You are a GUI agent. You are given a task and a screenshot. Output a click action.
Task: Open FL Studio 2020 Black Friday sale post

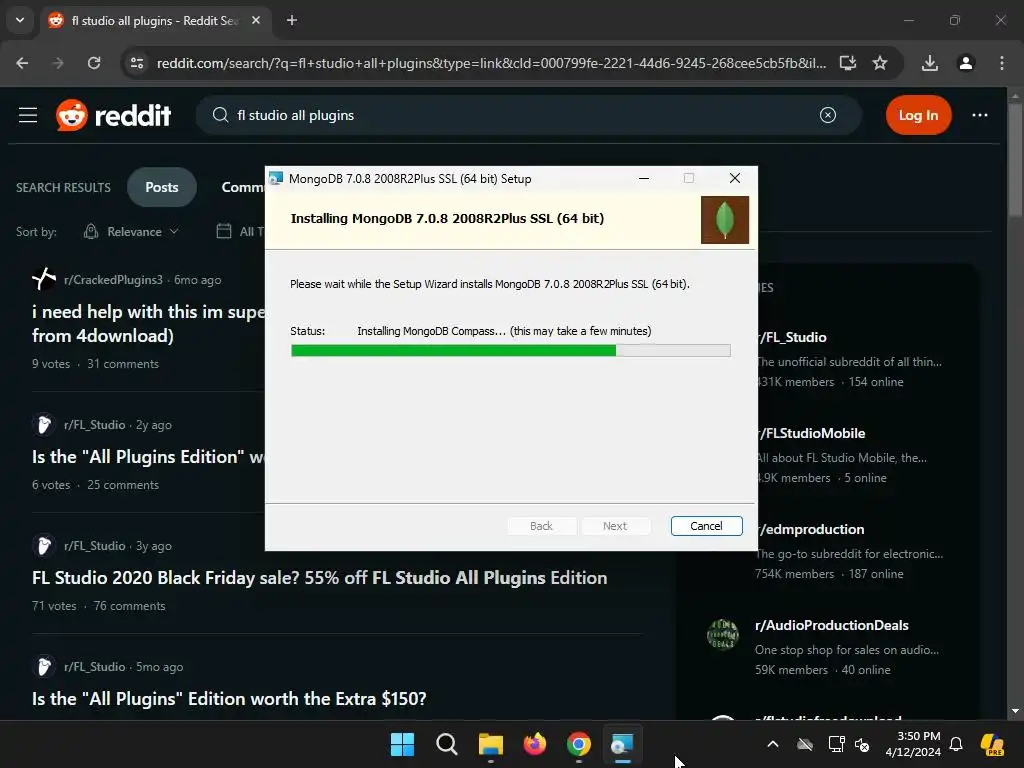(x=319, y=578)
